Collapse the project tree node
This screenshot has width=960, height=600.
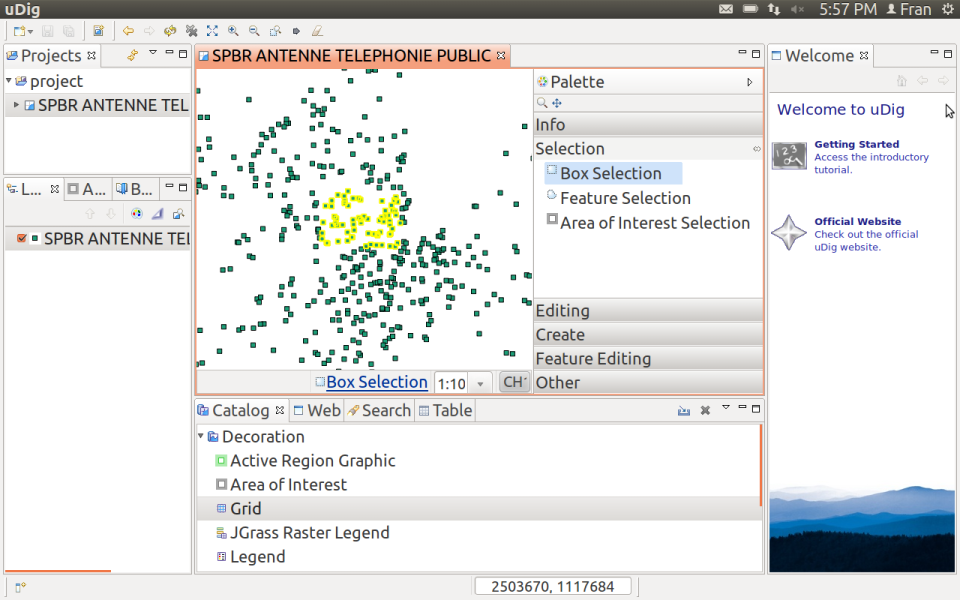[x=9, y=80]
